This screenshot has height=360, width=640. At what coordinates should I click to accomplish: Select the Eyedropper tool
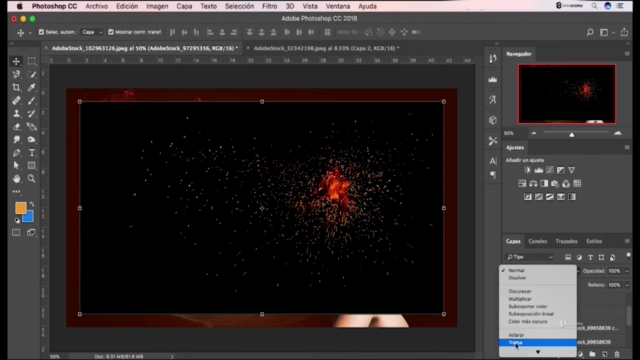[31, 87]
